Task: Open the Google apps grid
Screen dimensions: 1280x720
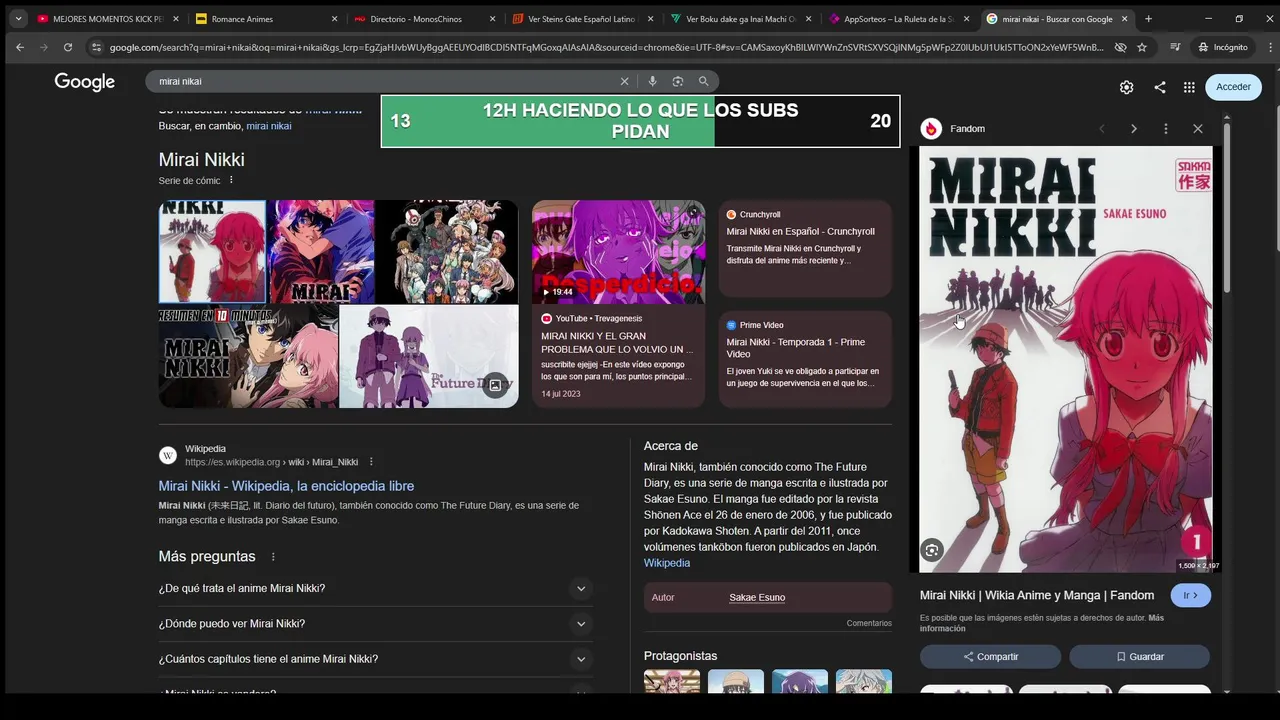Action: (1189, 87)
